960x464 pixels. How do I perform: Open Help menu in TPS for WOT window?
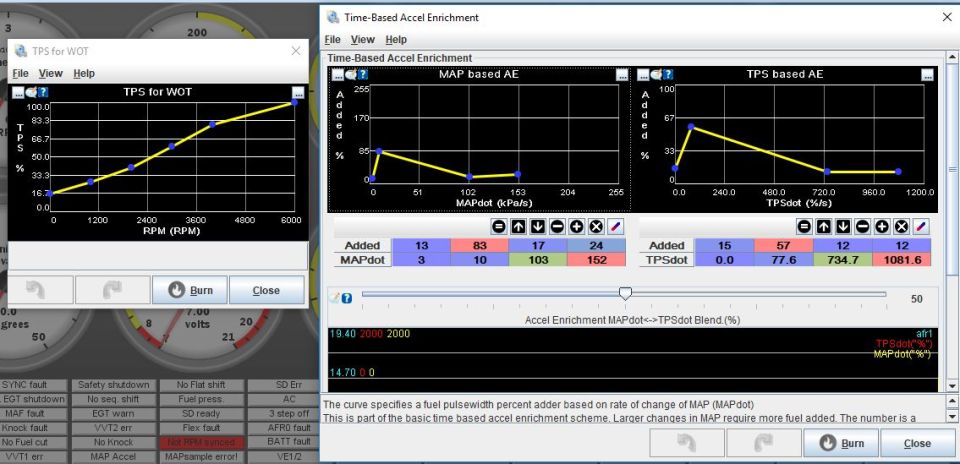pos(84,73)
